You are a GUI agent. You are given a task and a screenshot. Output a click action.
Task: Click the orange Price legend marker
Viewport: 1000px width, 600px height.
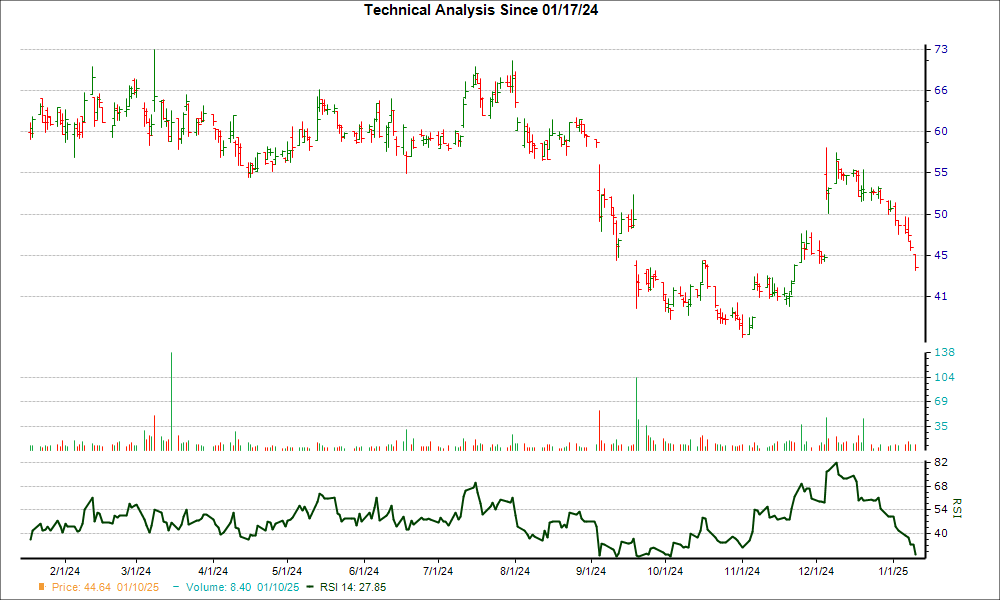tap(42, 587)
